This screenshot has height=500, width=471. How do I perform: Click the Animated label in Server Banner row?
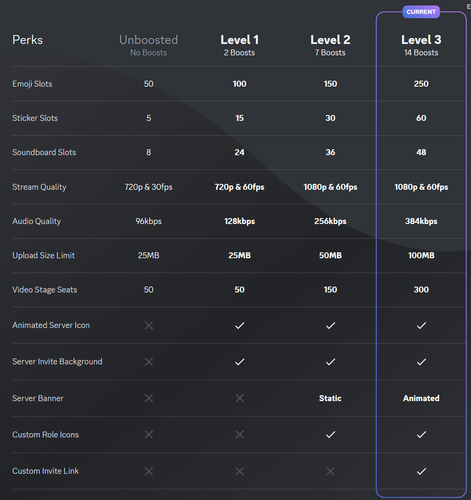[x=421, y=398]
